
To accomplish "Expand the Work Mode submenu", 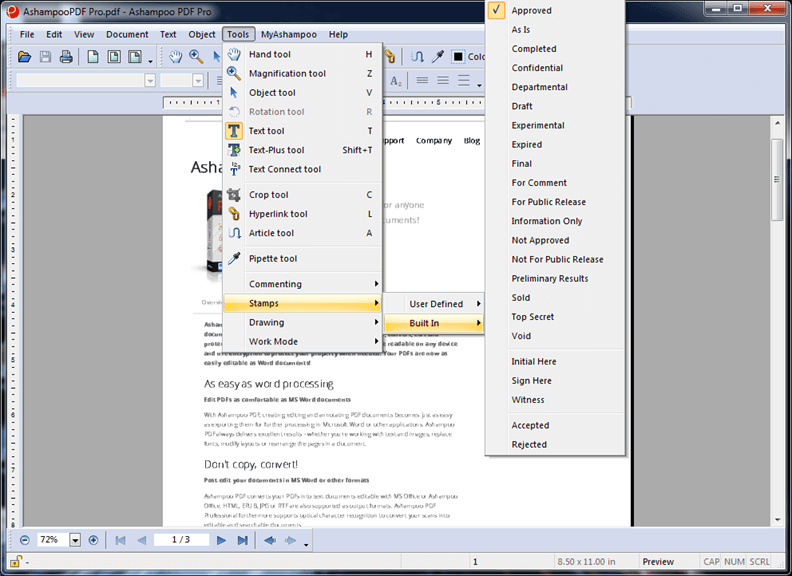I will 303,342.
